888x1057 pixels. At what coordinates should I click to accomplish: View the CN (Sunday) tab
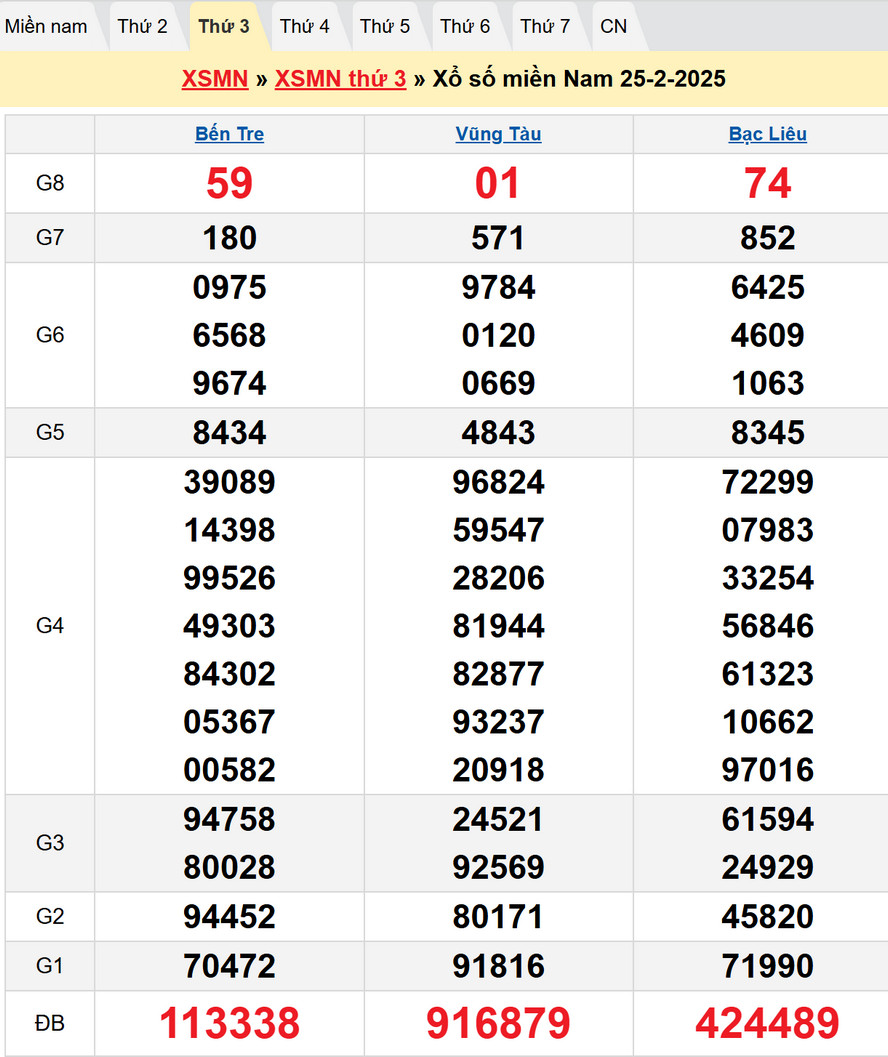614,26
